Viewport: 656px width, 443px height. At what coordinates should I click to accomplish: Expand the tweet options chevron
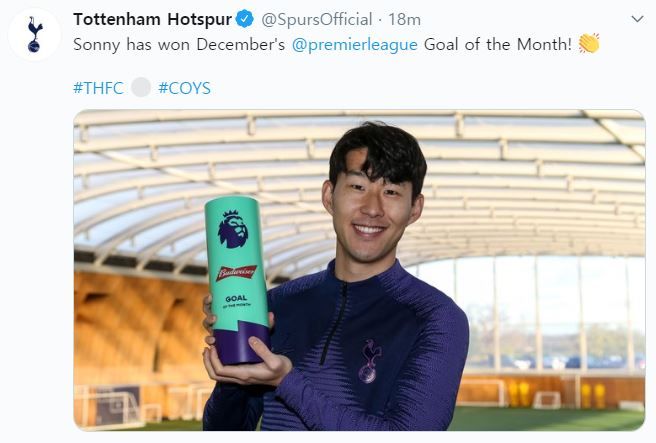[x=637, y=19]
